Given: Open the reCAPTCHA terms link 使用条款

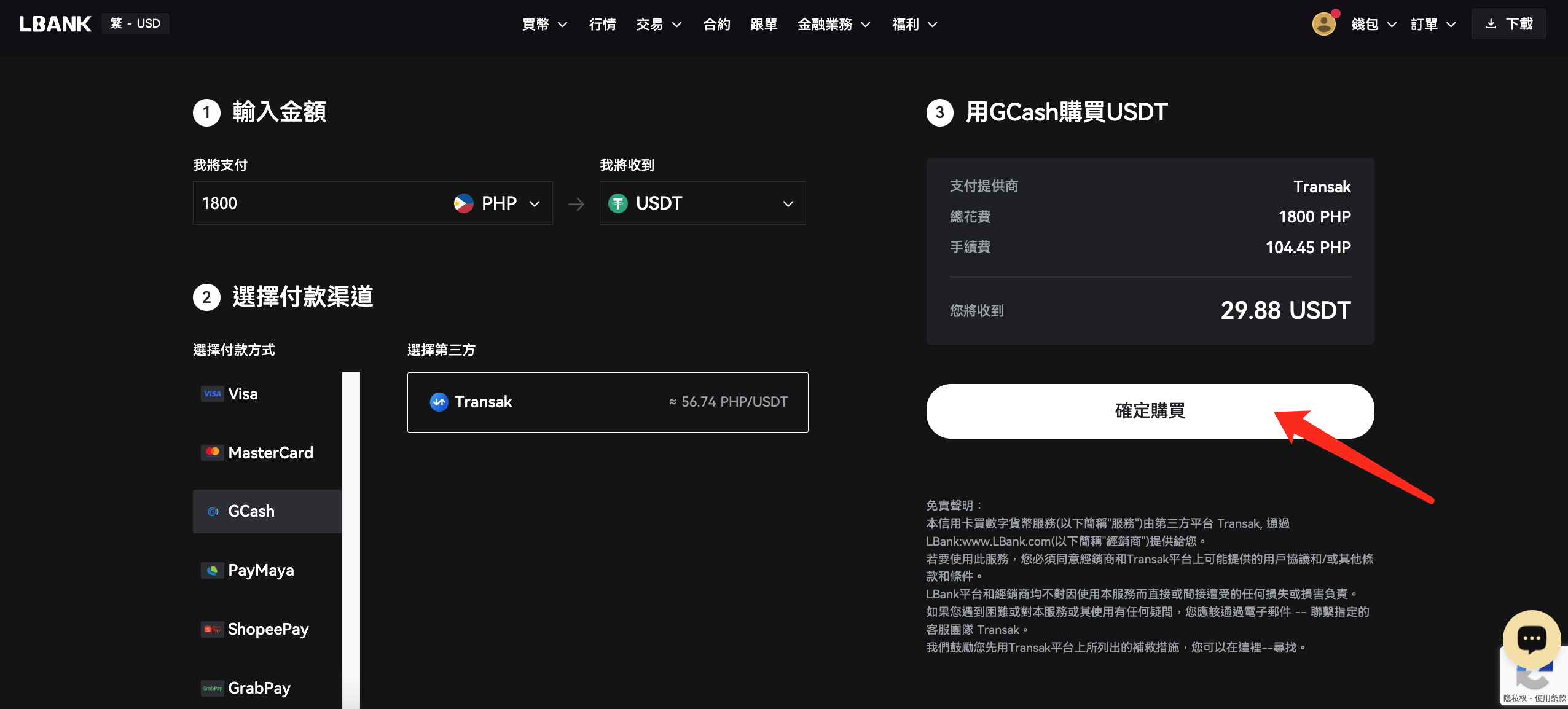Looking at the screenshot, I should [x=1551, y=699].
